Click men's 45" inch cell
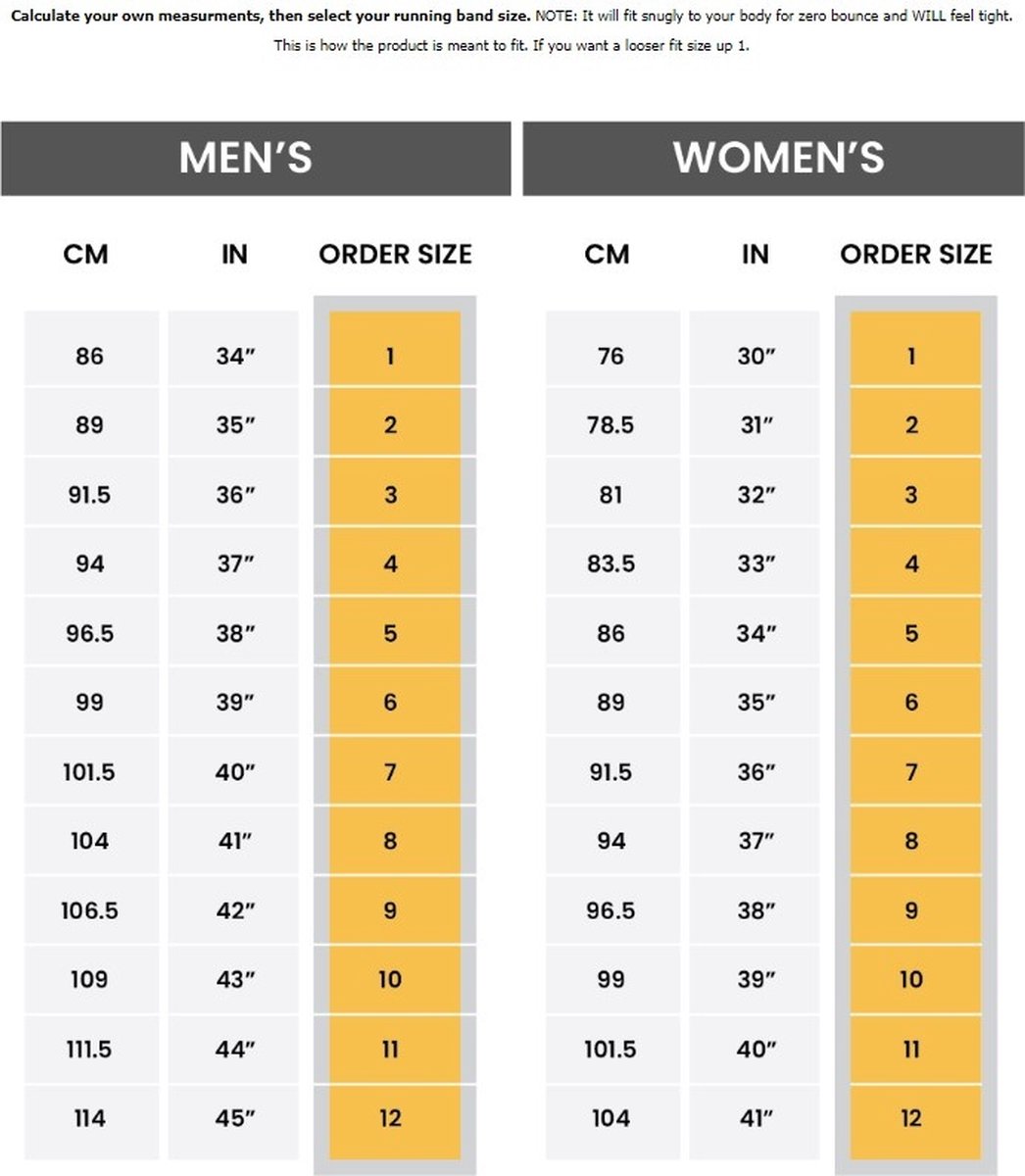The height and width of the screenshot is (1176, 1025). click(x=233, y=1119)
